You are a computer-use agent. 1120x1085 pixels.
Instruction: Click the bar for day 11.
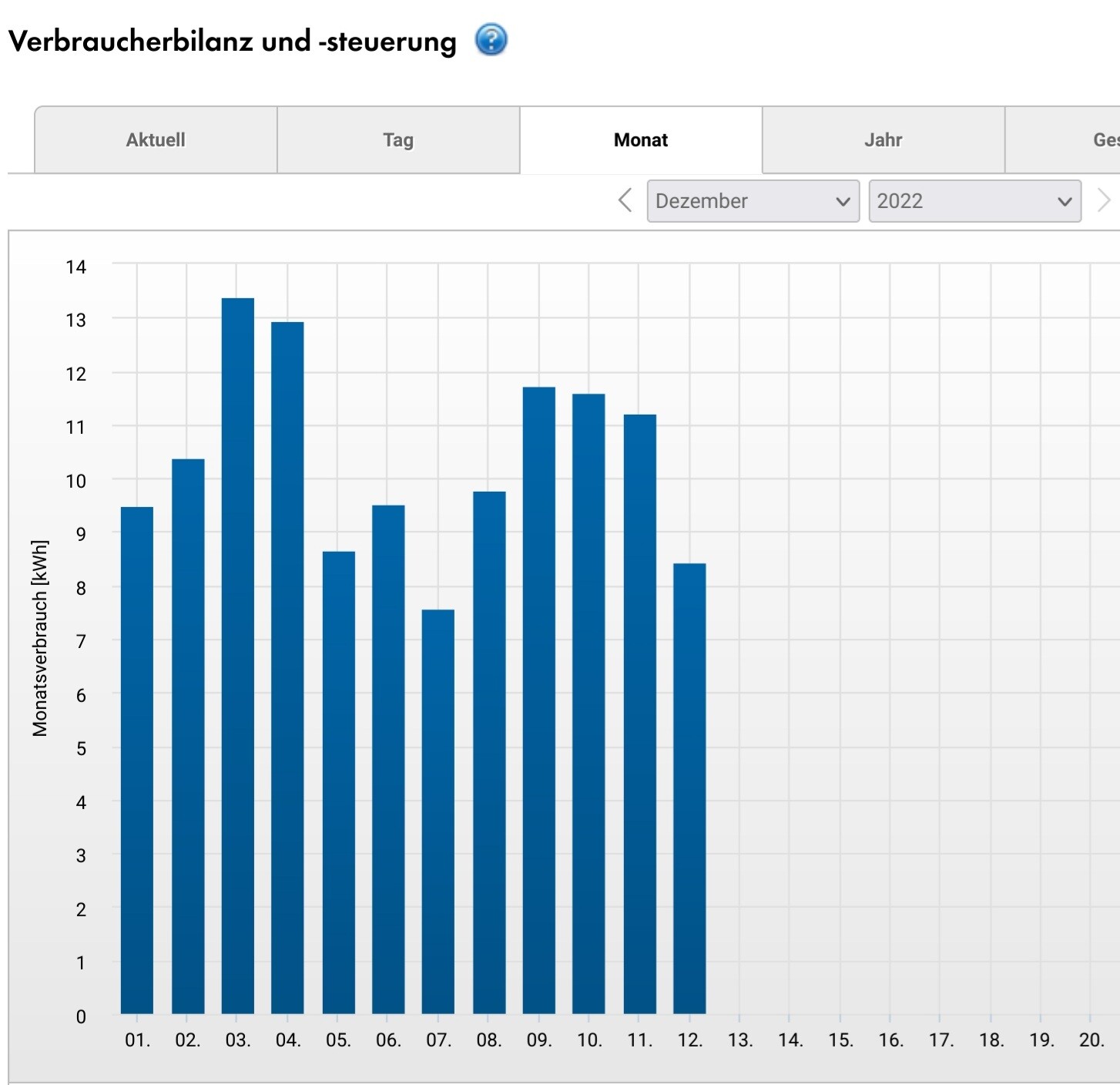pos(639,714)
